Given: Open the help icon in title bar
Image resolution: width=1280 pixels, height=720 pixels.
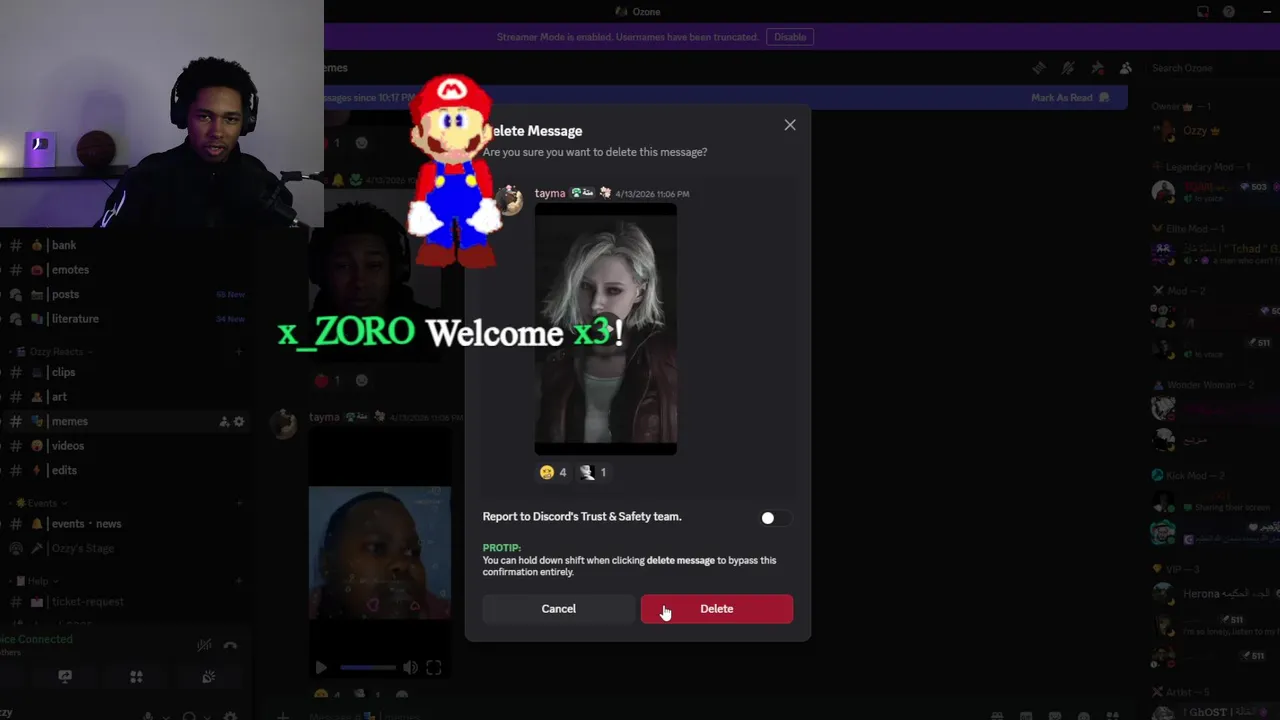Looking at the screenshot, I should coord(1229,12).
